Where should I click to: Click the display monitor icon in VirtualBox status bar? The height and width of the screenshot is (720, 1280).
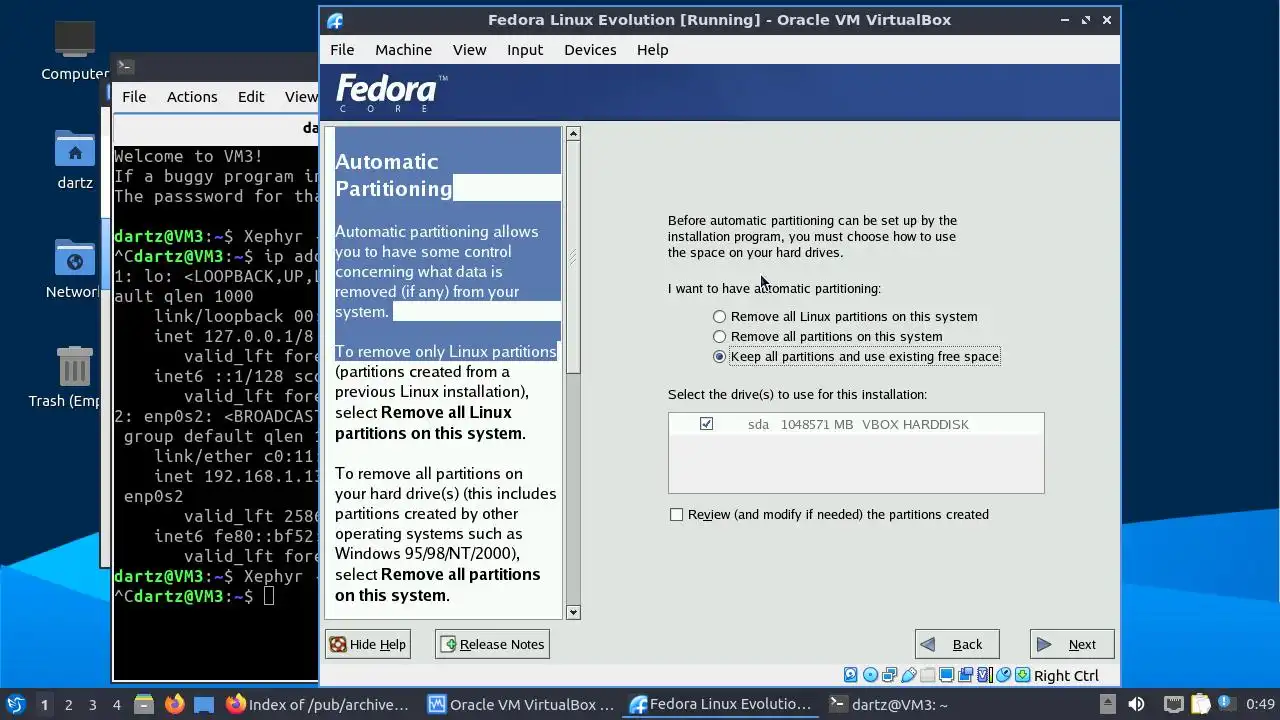click(x=946, y=675)
